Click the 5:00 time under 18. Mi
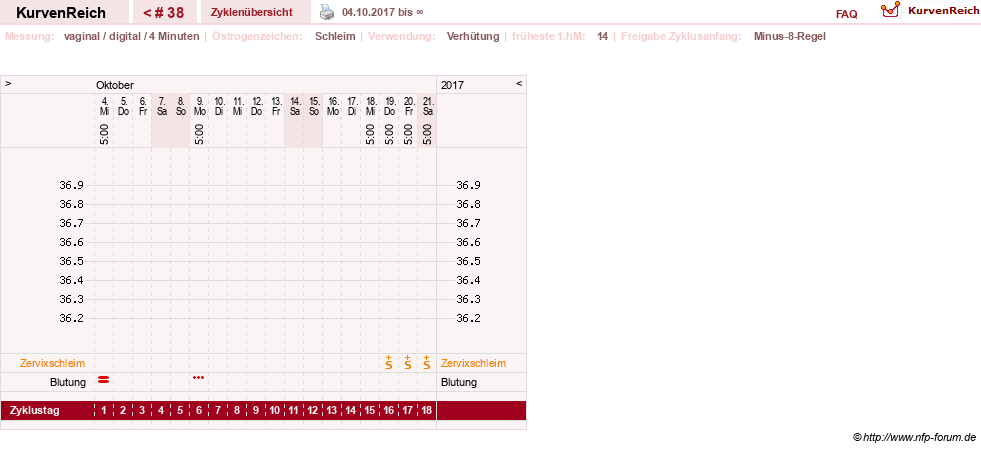Image resolution: width=981 pixels, height=449 pixels. [x=370, y=134]
